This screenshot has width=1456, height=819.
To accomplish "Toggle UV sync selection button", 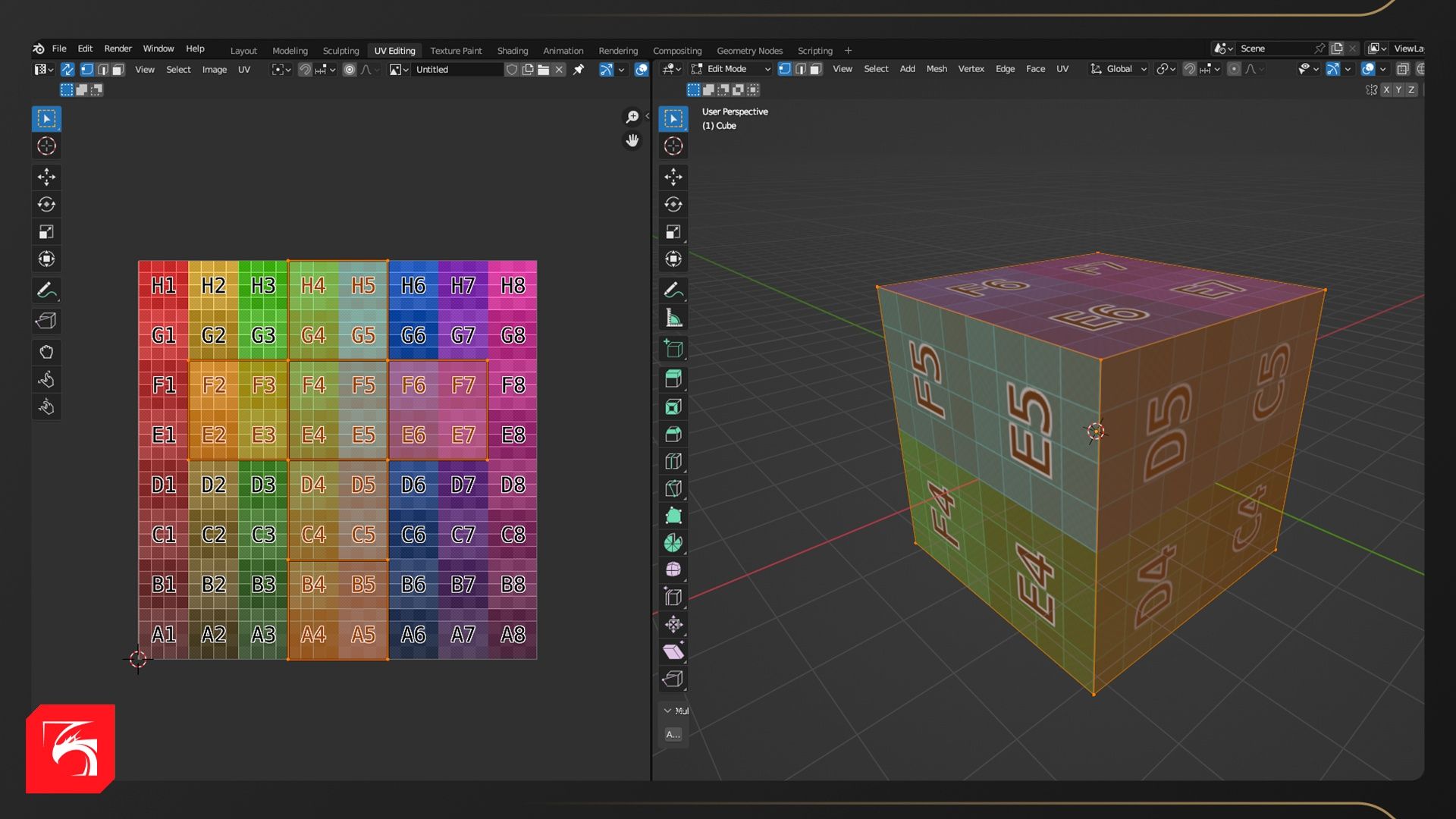I will (67, 69).
